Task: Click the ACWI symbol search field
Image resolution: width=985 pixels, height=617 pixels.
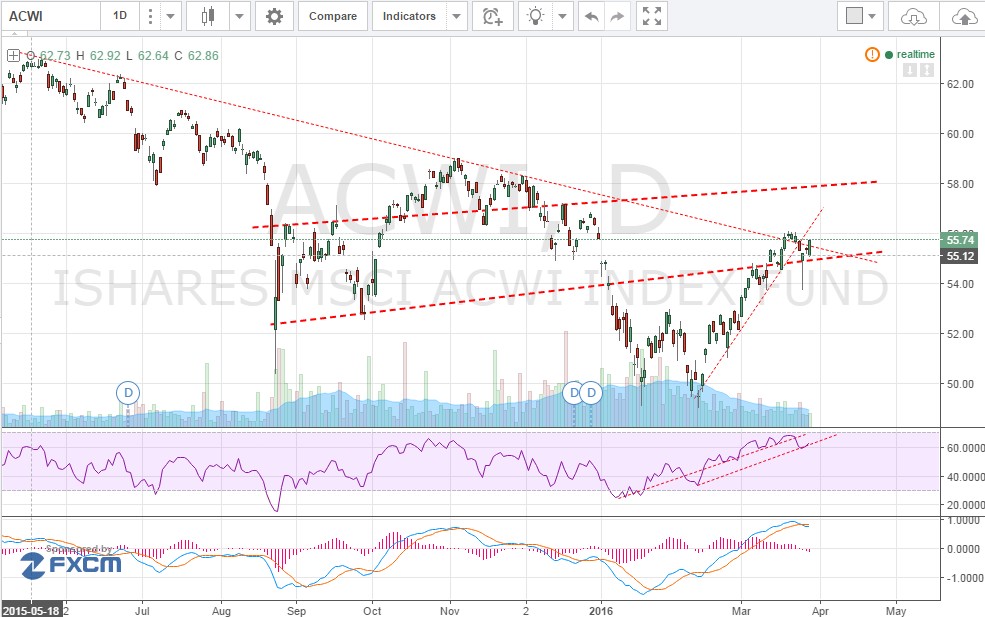Action: click(x=52, y=16)
